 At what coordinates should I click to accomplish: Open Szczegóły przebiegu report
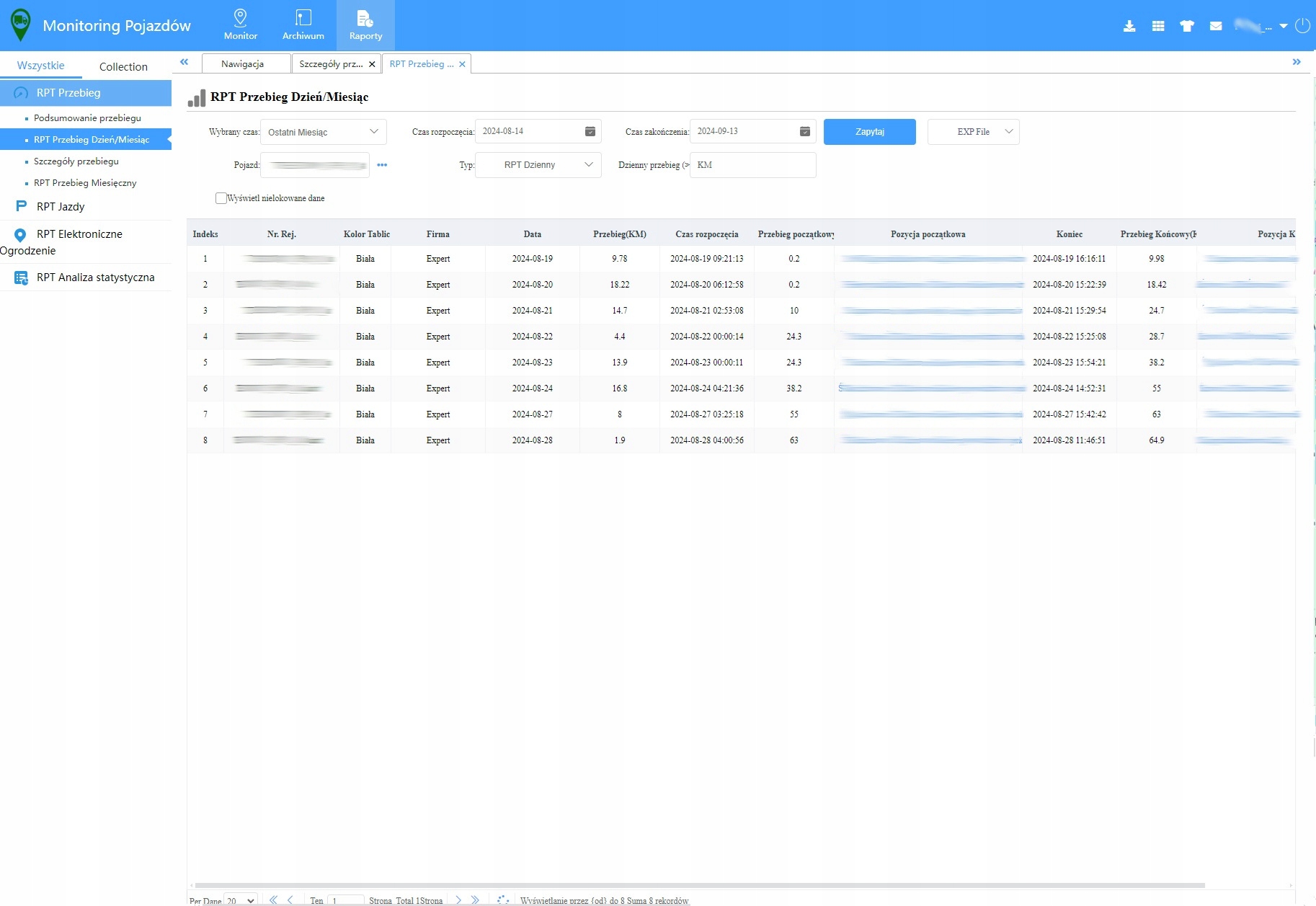(x=76, y=161)
